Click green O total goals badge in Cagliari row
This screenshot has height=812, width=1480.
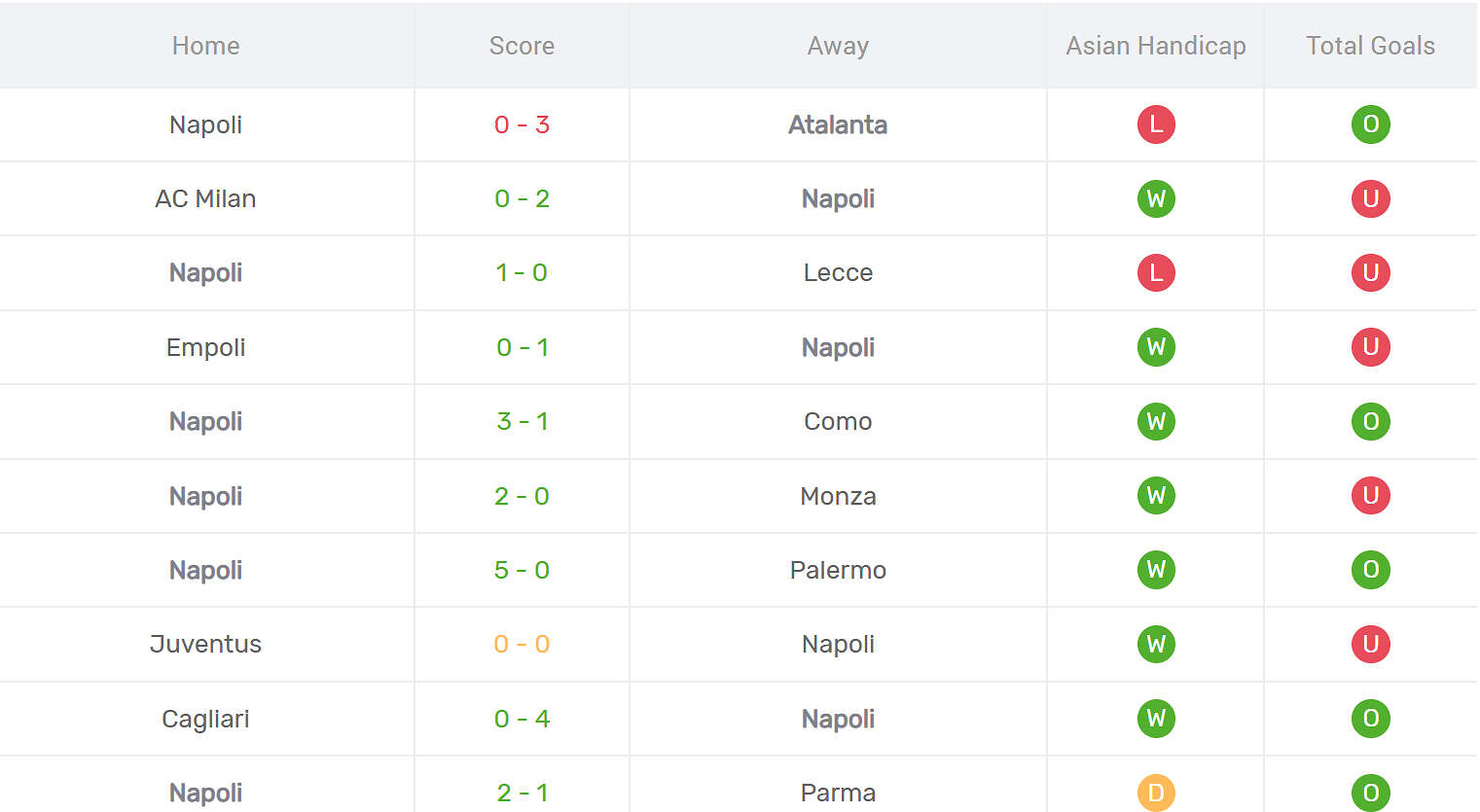(1370, 719)
